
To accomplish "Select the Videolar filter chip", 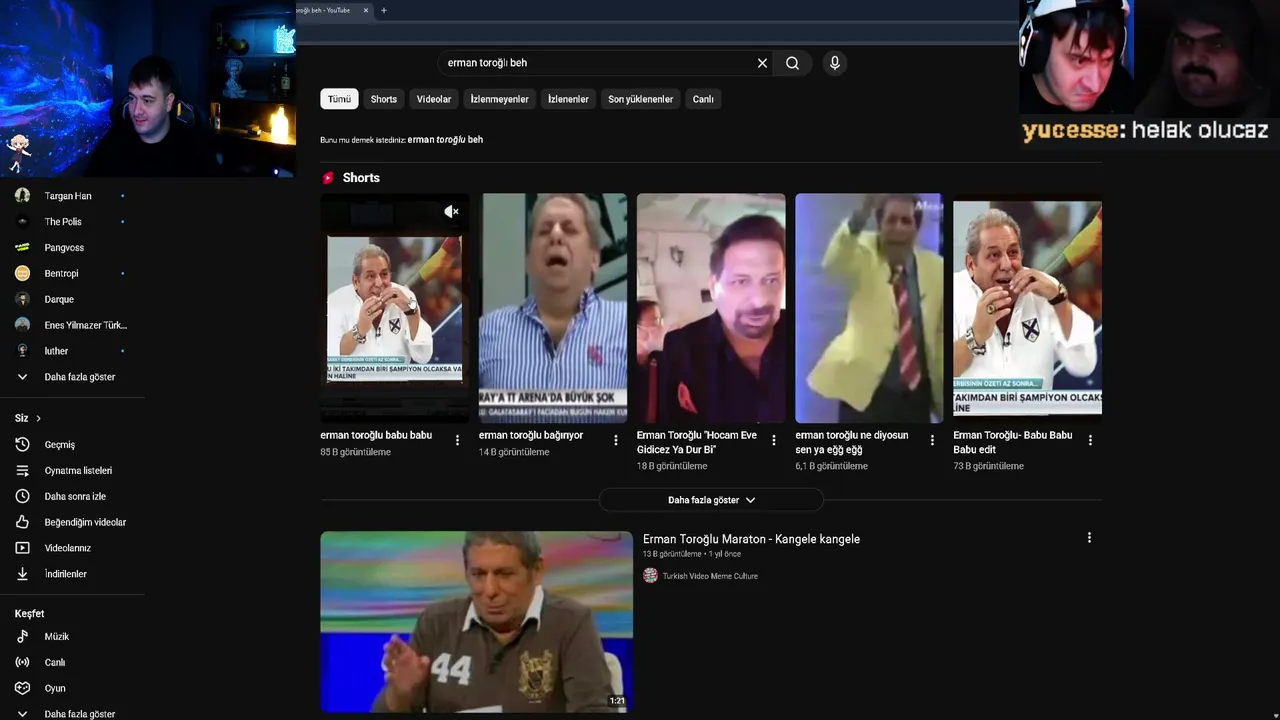I will [x=434, y=99].
